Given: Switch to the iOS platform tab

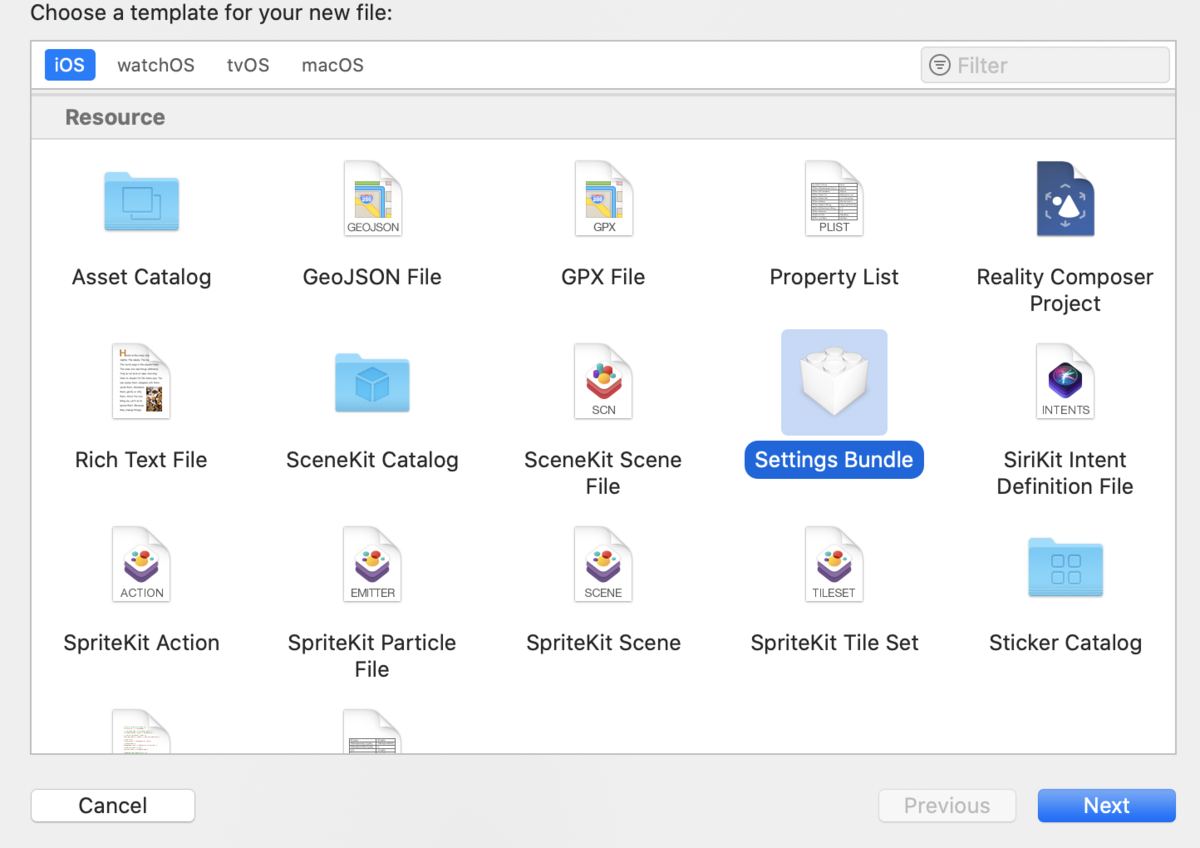Looking at the screenshot, I should click(70, 65).
